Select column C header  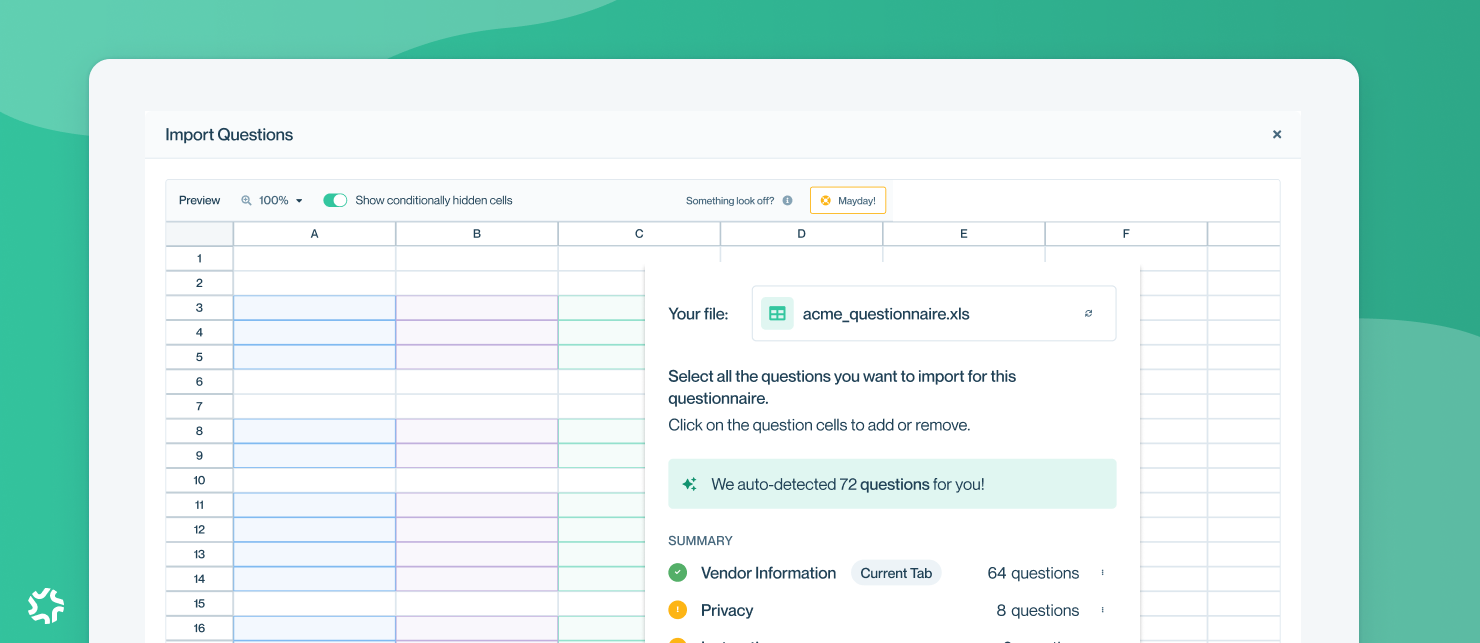point(639,234)
